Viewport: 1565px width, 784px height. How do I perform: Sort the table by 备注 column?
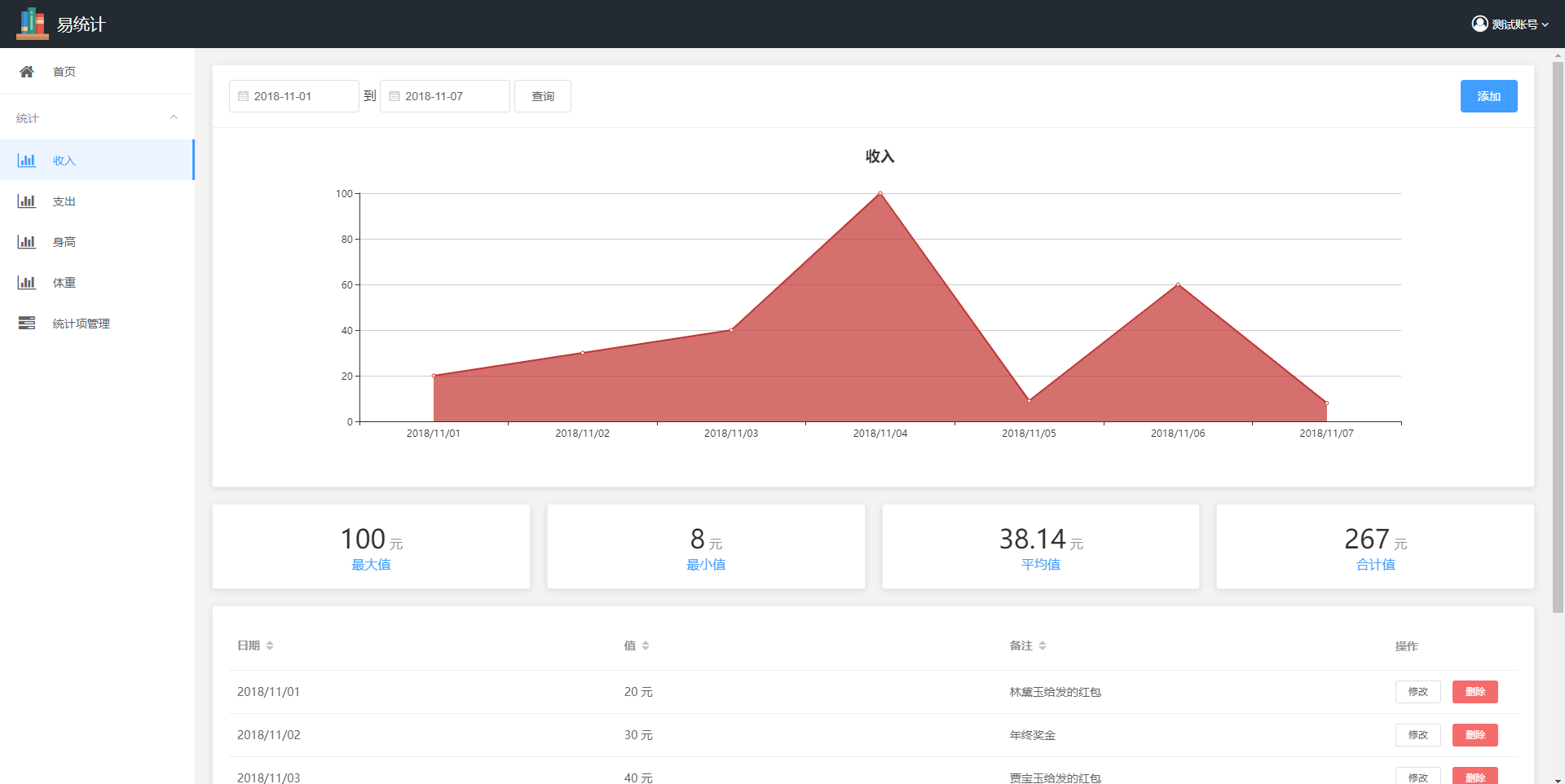1042,645
